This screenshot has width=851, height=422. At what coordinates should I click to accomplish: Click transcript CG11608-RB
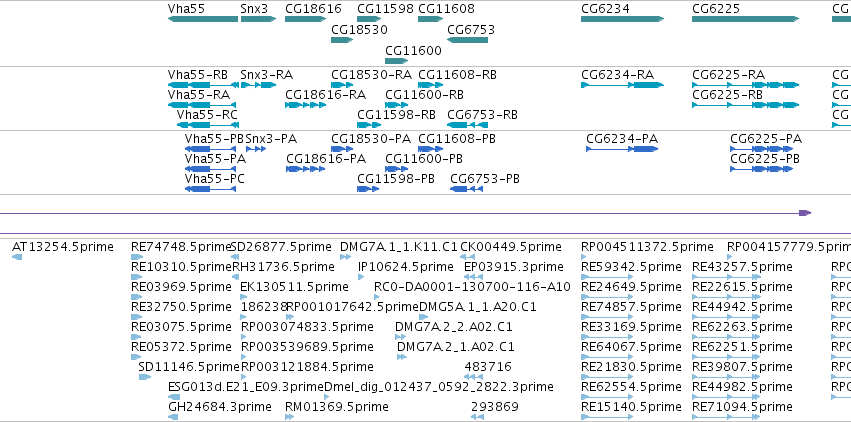click(430, 85)
